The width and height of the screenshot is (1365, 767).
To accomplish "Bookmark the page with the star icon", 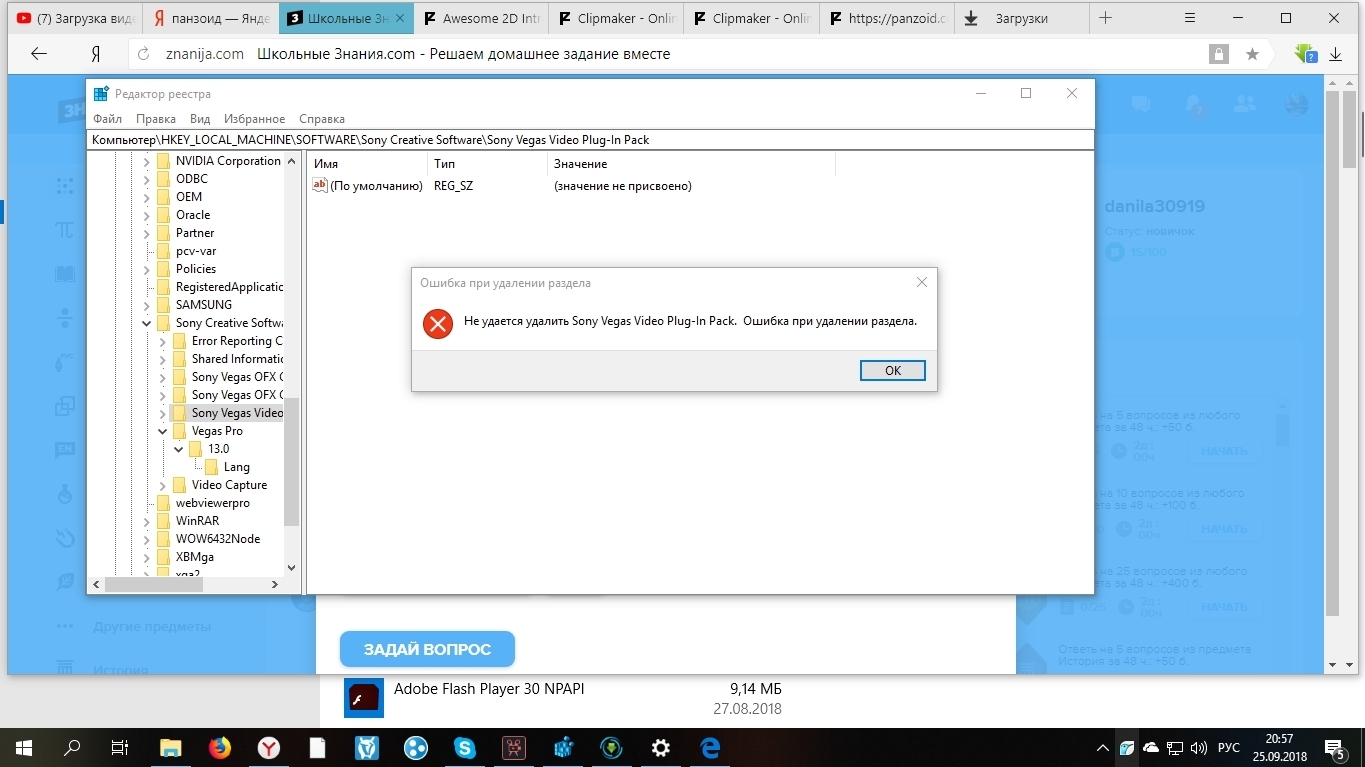I will (x=1252, y=54).
